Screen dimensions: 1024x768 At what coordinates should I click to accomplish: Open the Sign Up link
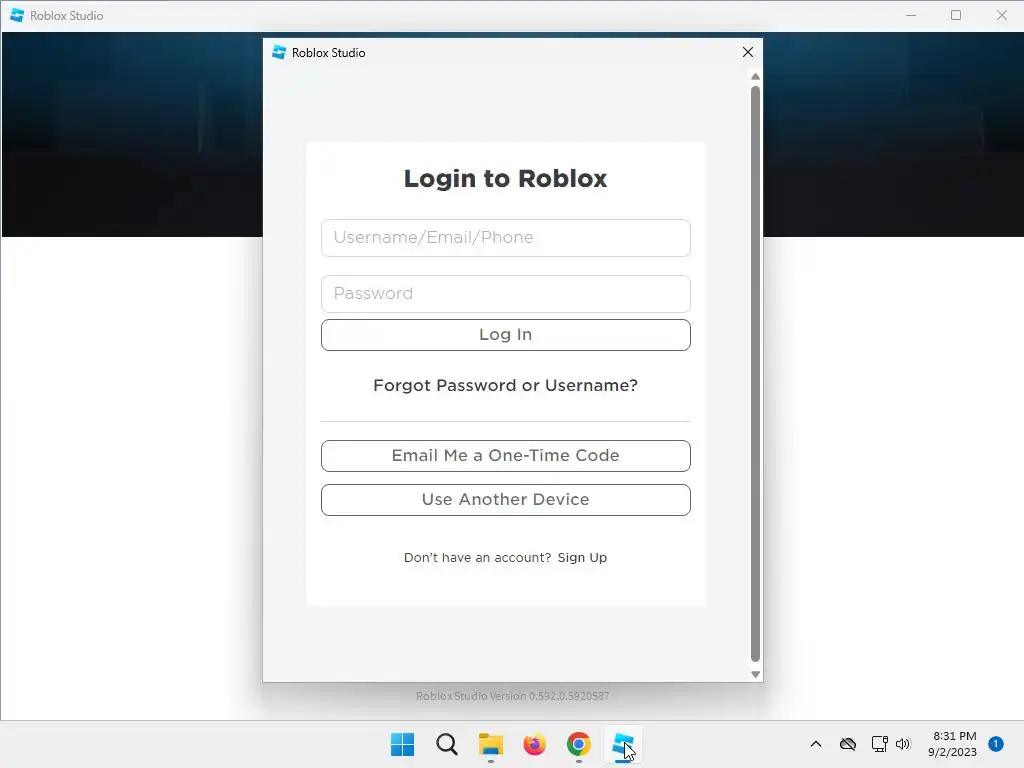pos(582,558)
